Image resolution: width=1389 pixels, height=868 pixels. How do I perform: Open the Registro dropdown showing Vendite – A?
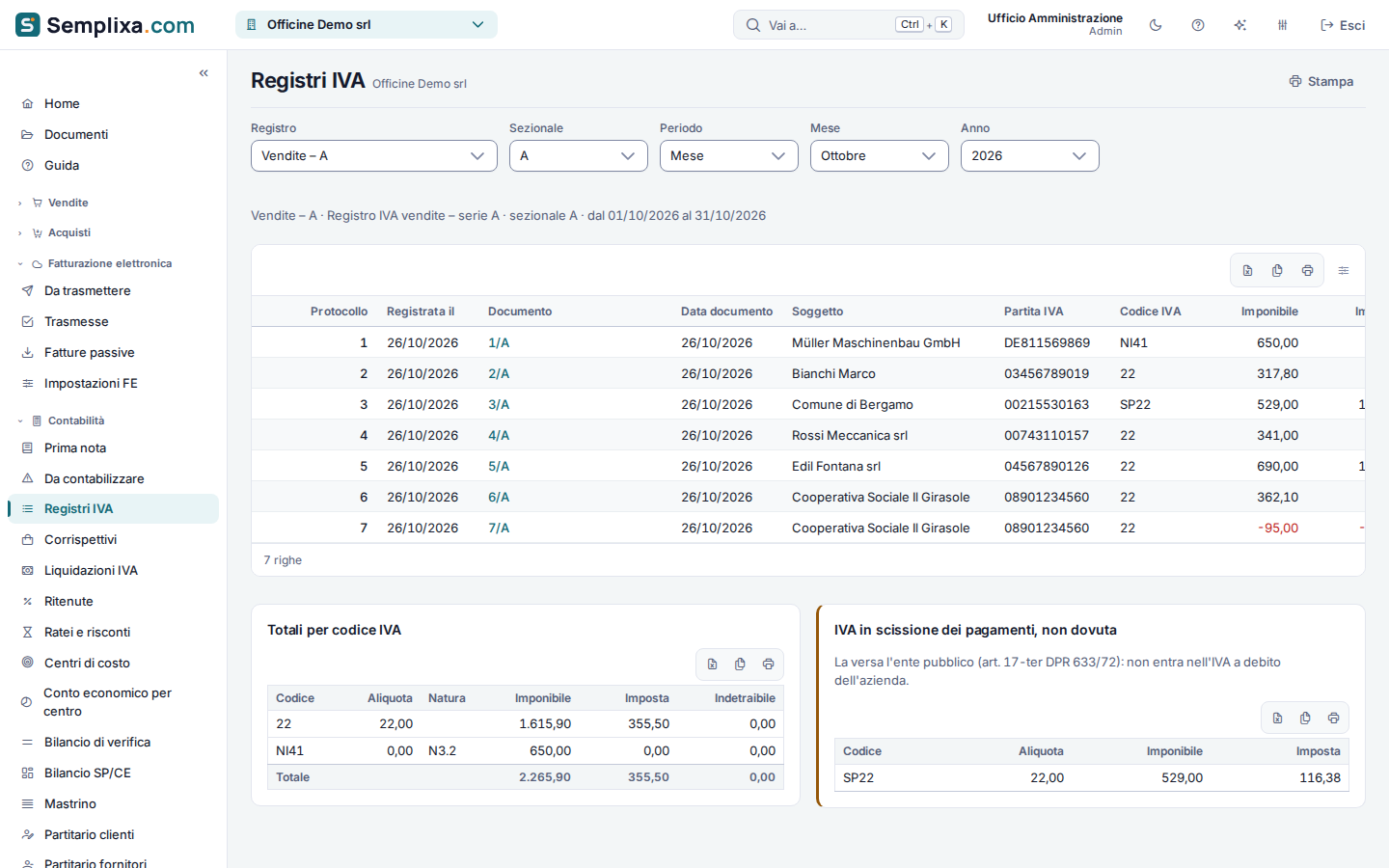[x=374, y=156]
